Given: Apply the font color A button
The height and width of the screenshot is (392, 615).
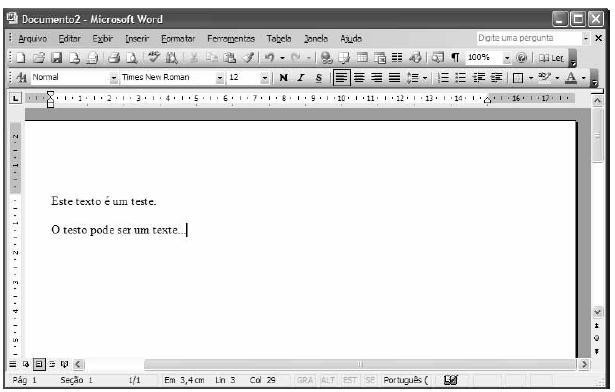Looking at the screenshot, I should tap(571, 78).
